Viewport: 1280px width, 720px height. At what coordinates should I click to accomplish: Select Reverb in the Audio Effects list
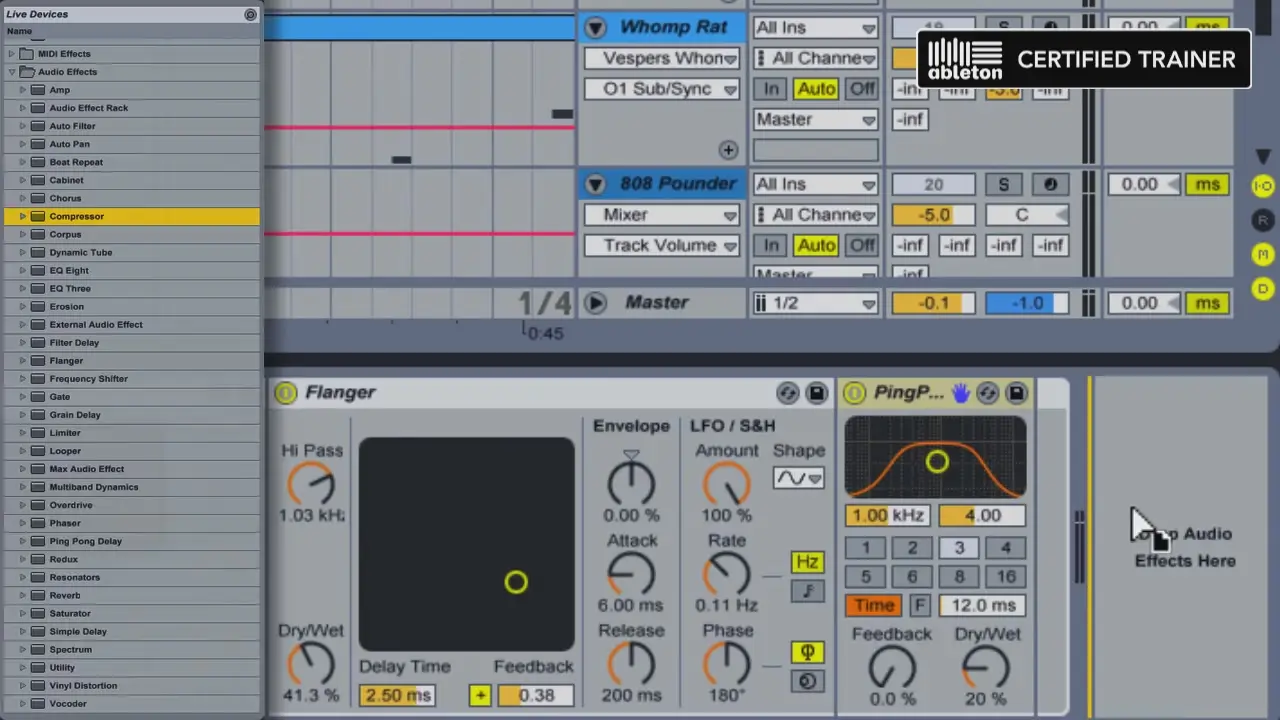tap(130, 595)
